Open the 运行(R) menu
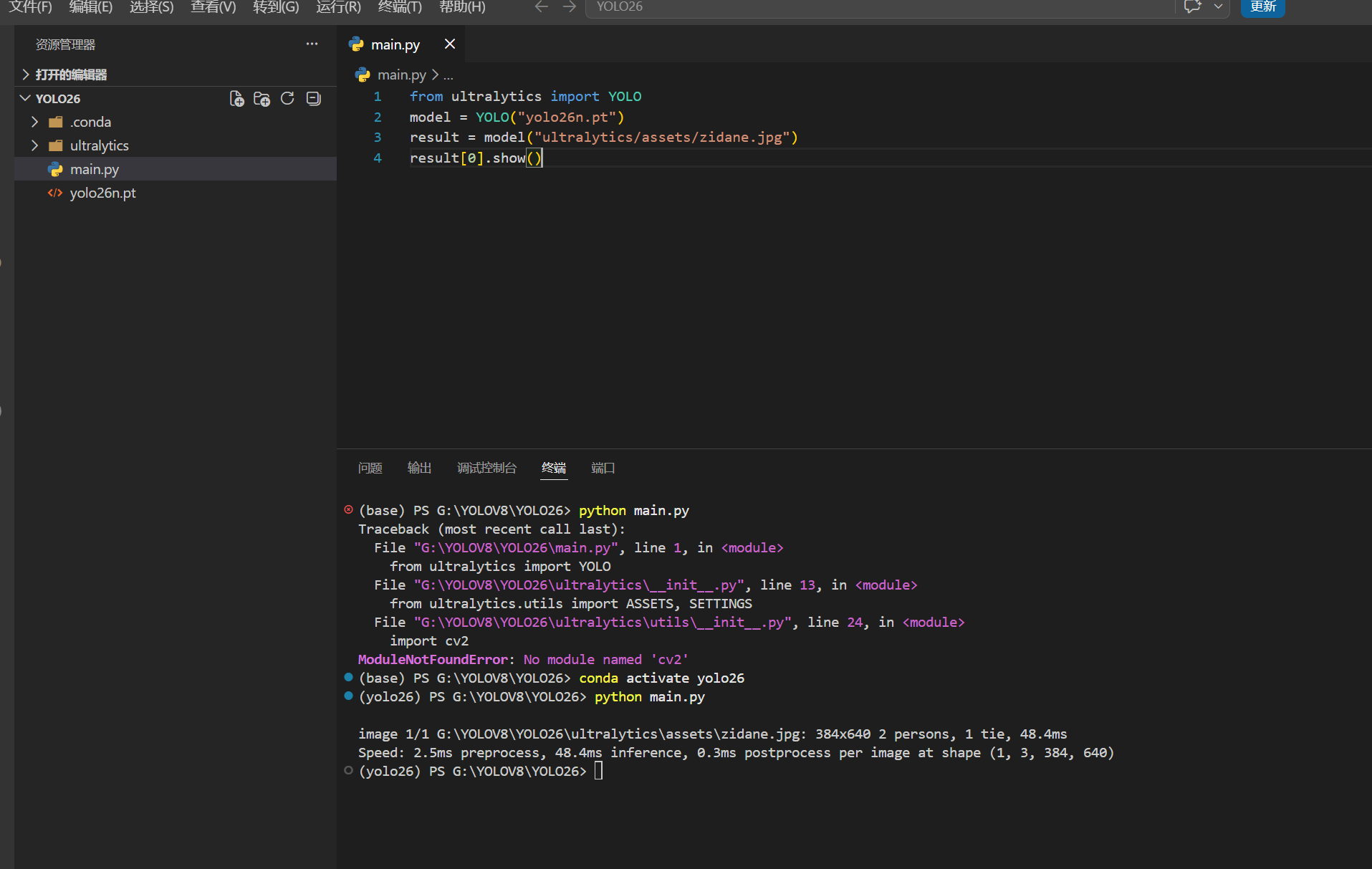The width and height of the screenshot is (1372, 869). click(x=338, y=7)
